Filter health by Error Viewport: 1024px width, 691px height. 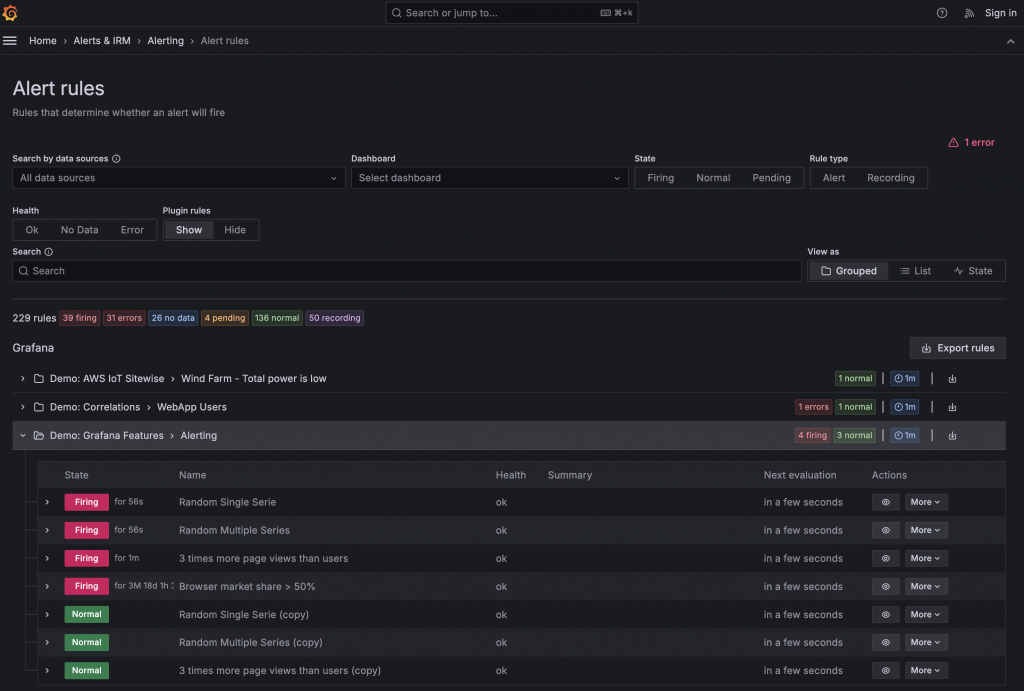click(132, 230)
